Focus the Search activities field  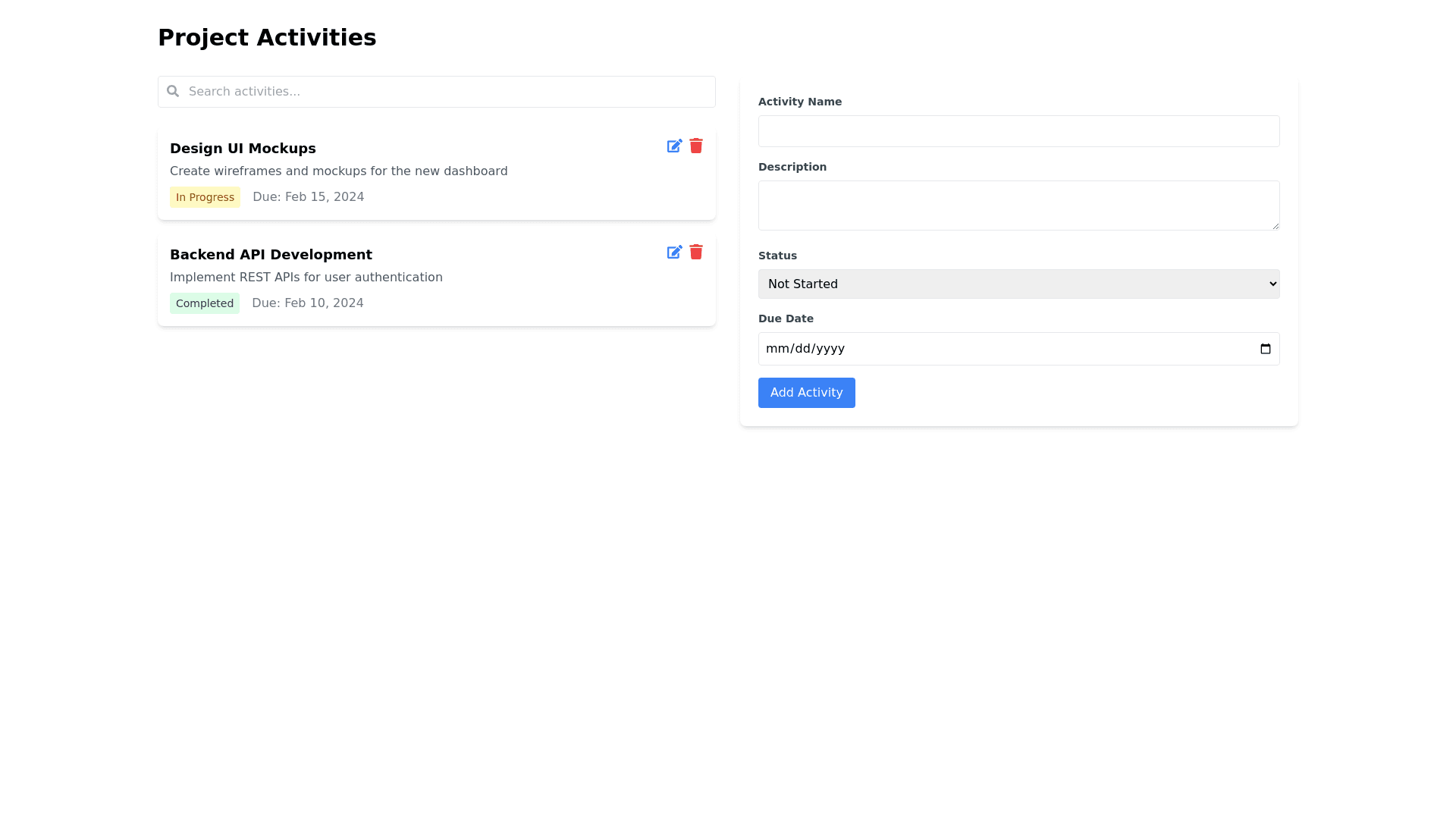(447, 92)
